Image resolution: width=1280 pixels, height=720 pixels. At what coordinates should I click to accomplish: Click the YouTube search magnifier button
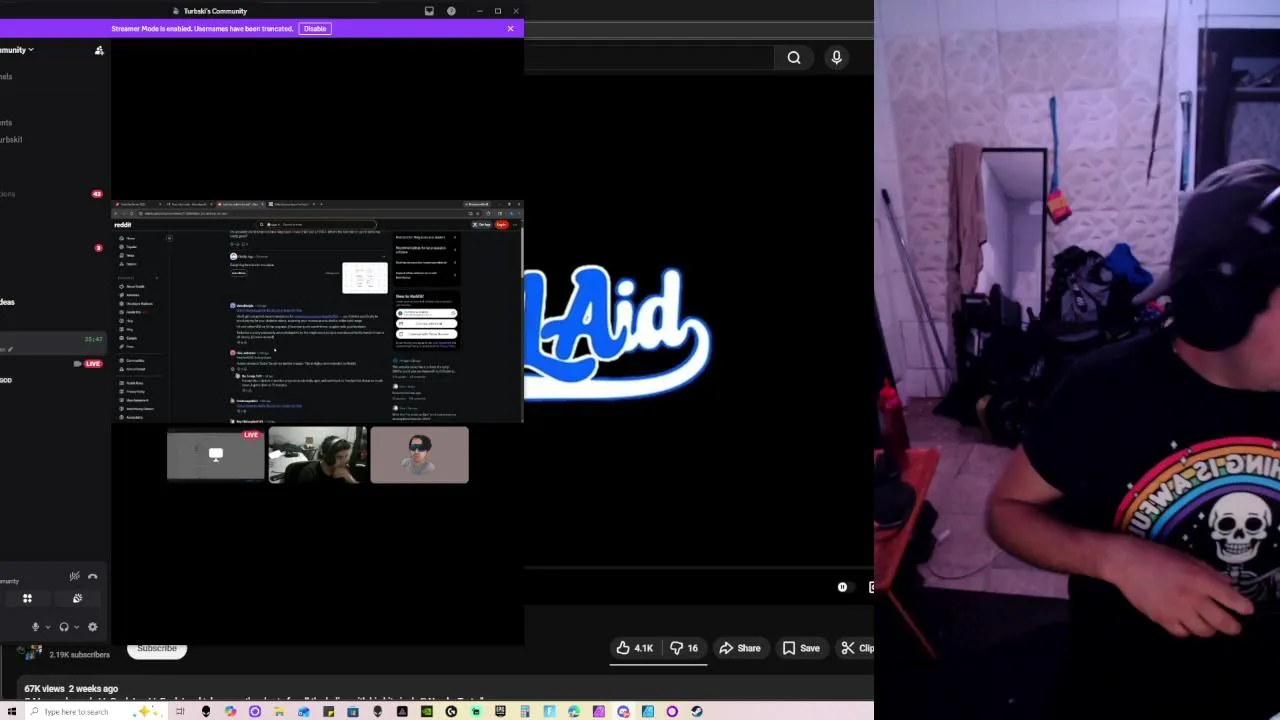pos(794,58)
